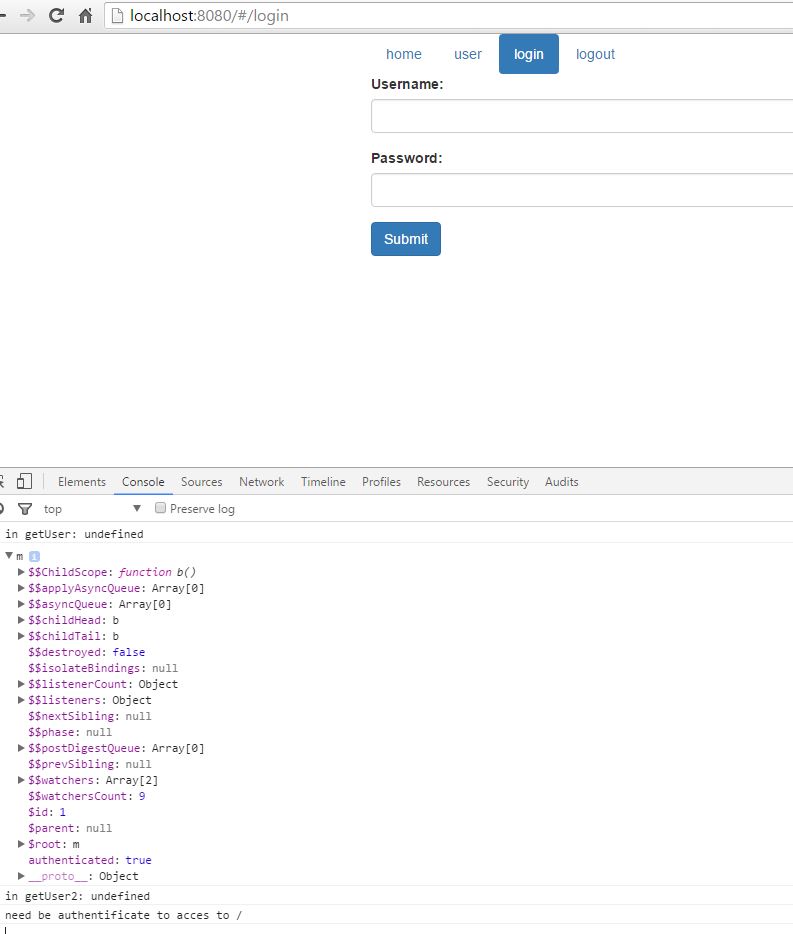This screenshot has height=934, width=793.
Task: Click the 'in getUser2: undefined' log line
Action: coord(77,896)
